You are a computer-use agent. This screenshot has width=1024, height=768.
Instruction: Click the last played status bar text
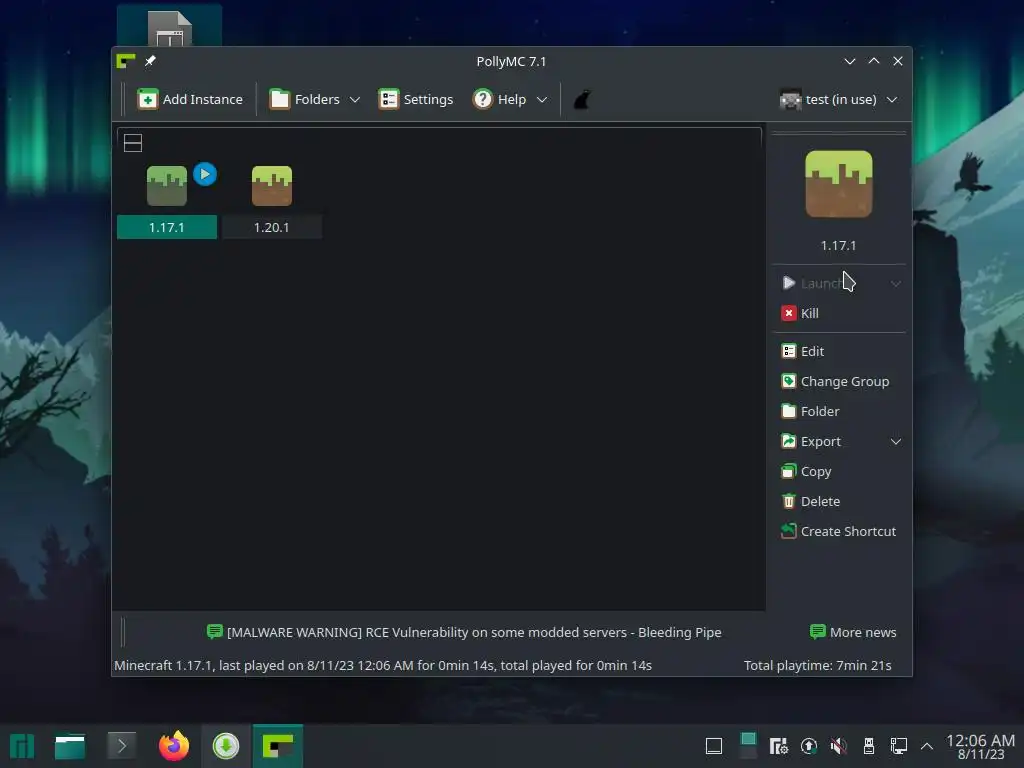[x=383, y=665]
